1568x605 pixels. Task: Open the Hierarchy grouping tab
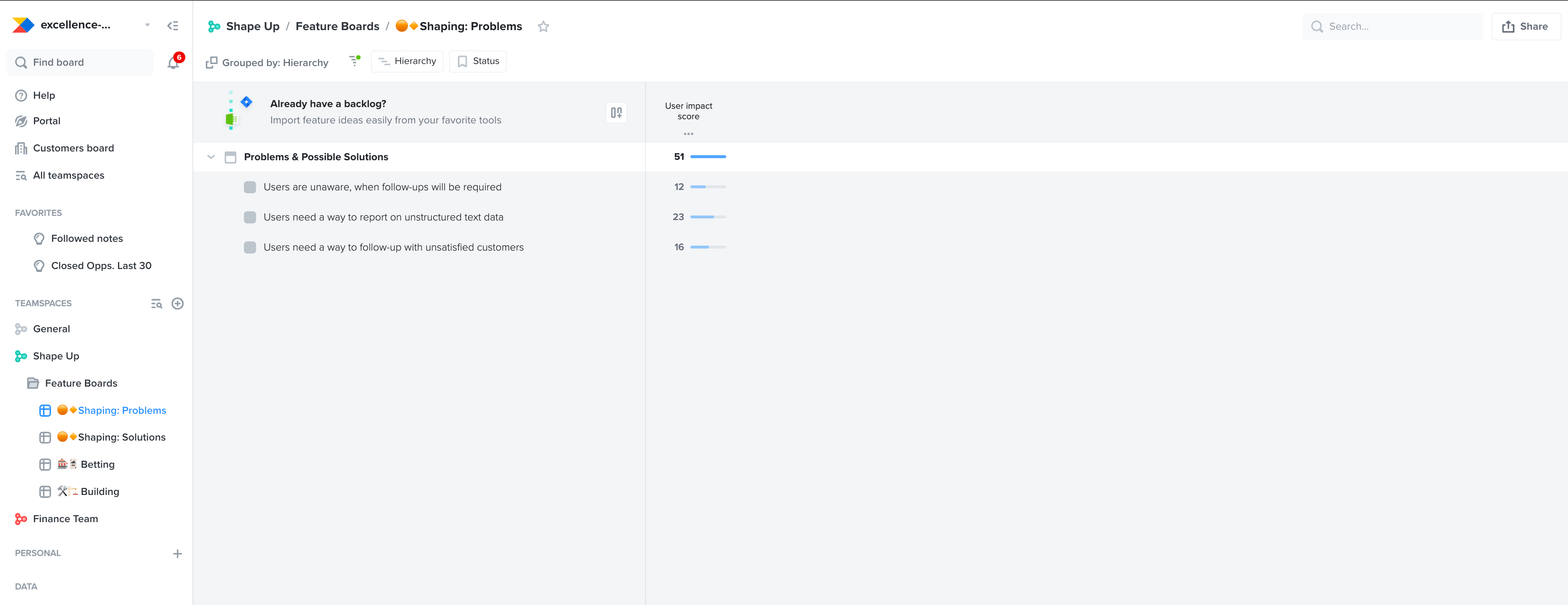point(407,61)
